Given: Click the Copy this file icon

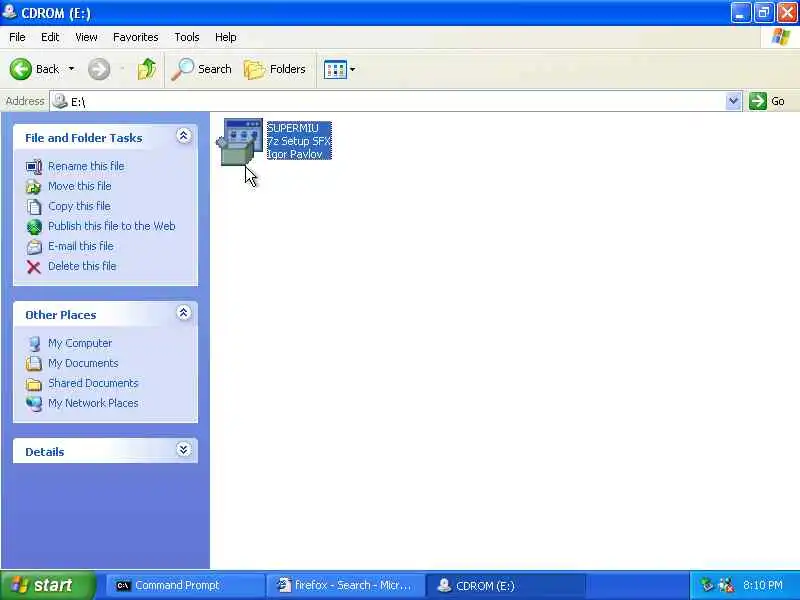Looking at the screenshot, I should click(x=34, y=207).
